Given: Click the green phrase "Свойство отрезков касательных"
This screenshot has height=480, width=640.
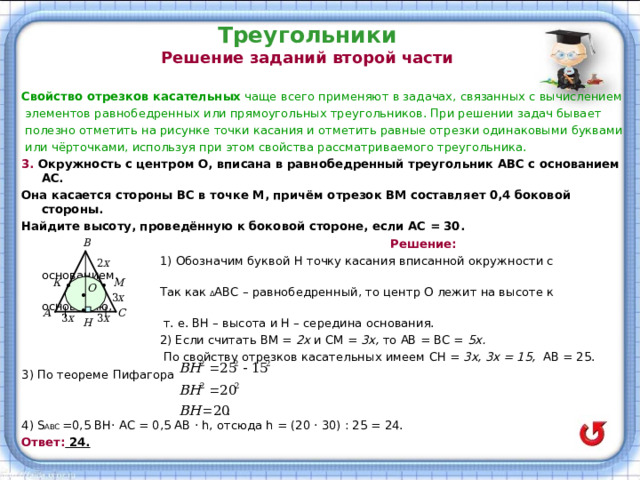Looking at the screenshot, I should point(131,97).
